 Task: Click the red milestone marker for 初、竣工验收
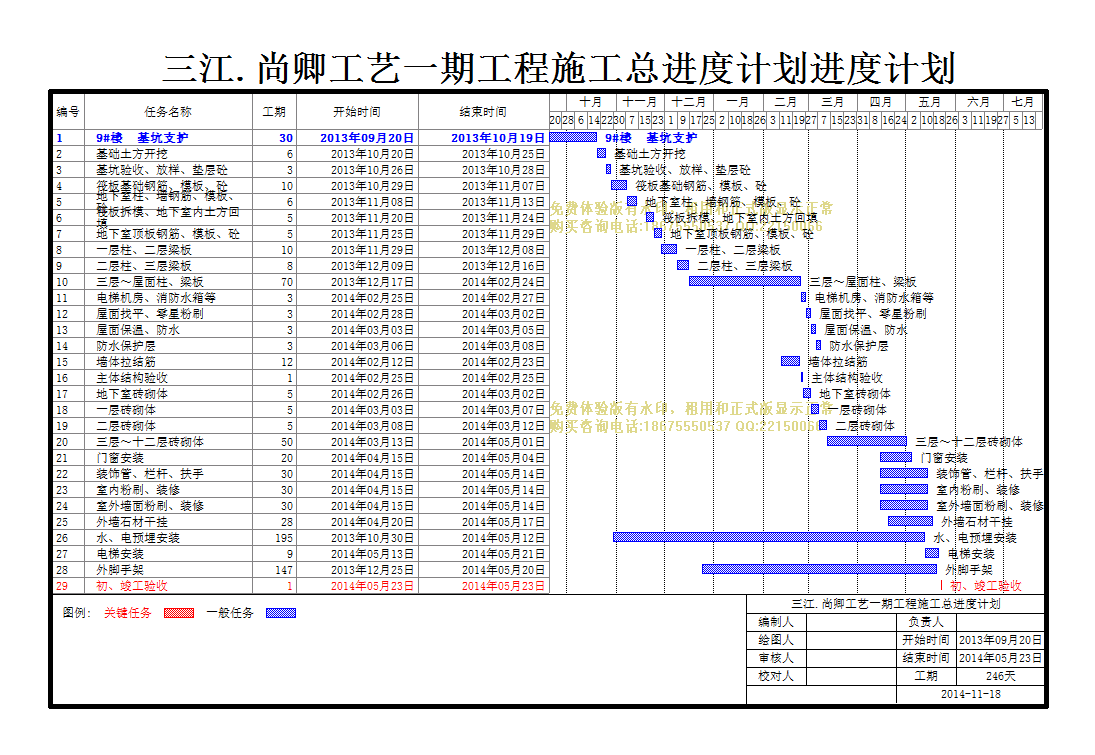point(941,585)
